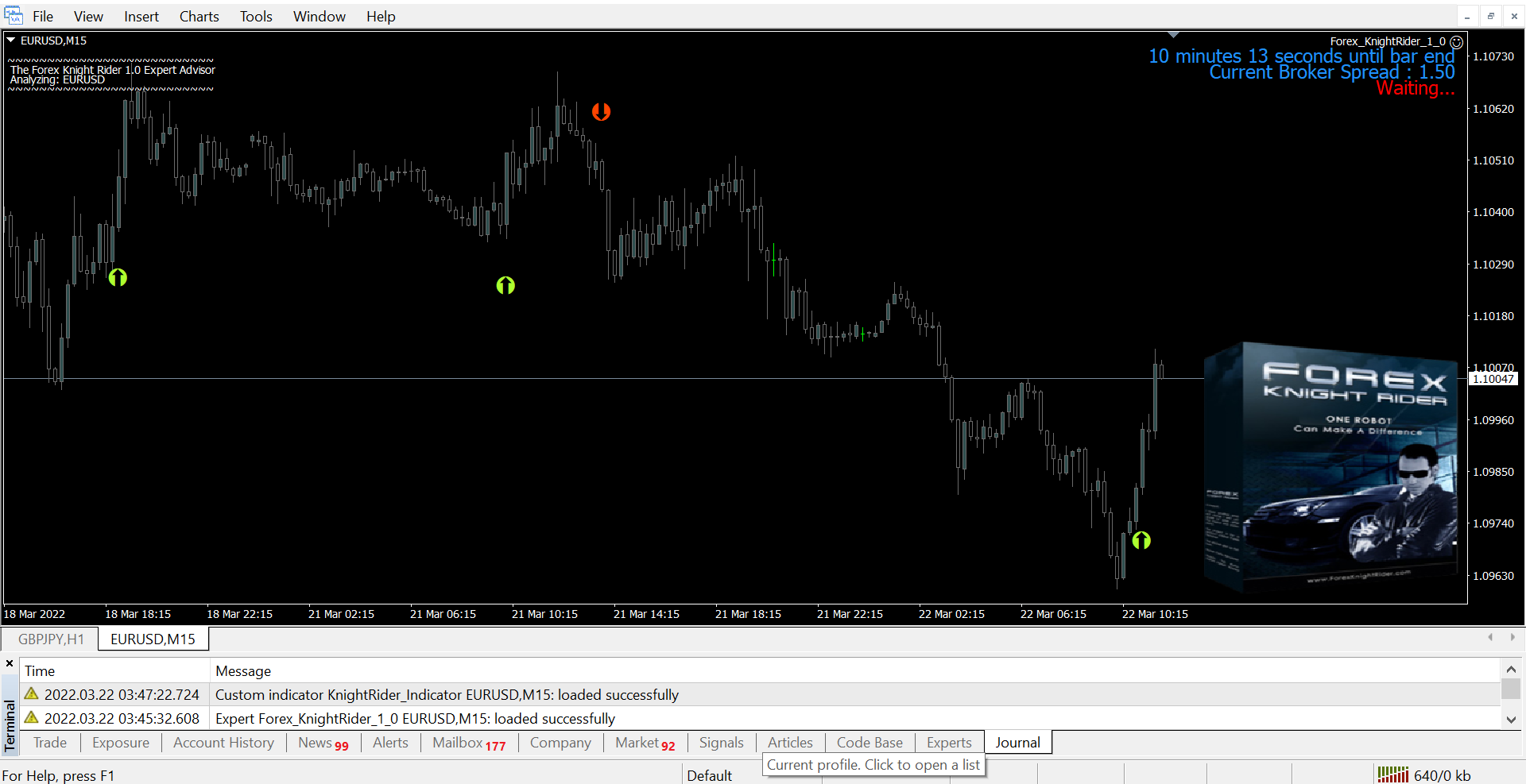Click the 'For Help, press F1' status text
Image resolution: width=1526 pixels, height=784 pixels.
tap(58, 776)
